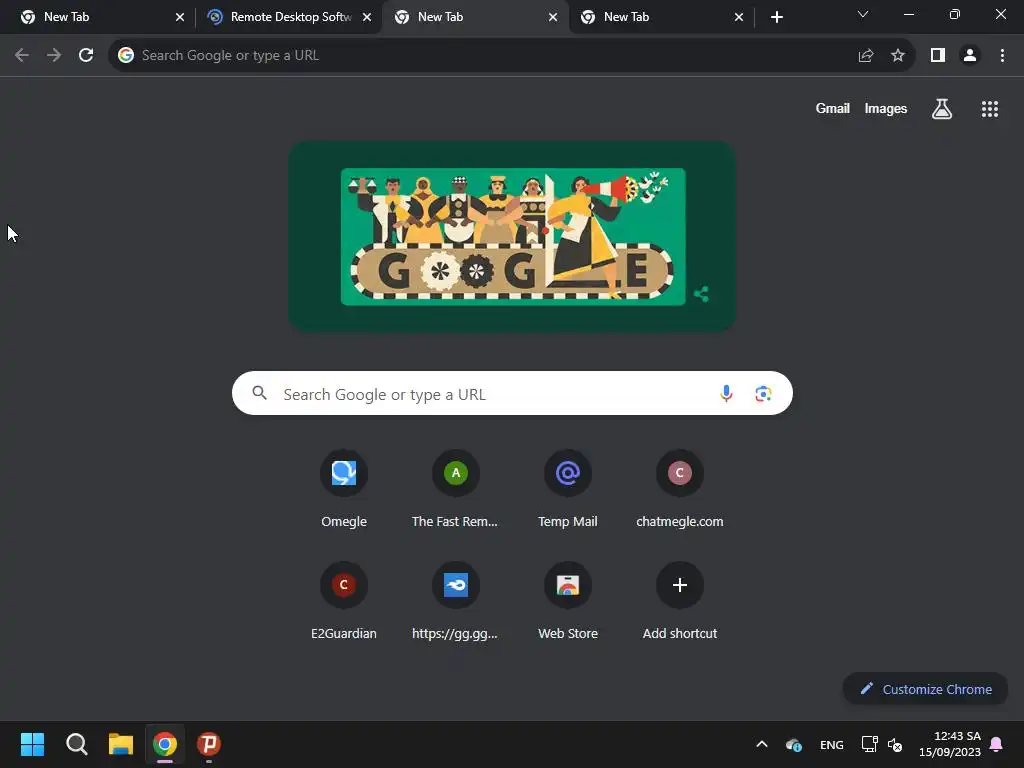This screenshot has height=768, width=1024.
Task: Open the chatmegle.com shortcut
Action: pyautogui.click(x=680, y=488)
